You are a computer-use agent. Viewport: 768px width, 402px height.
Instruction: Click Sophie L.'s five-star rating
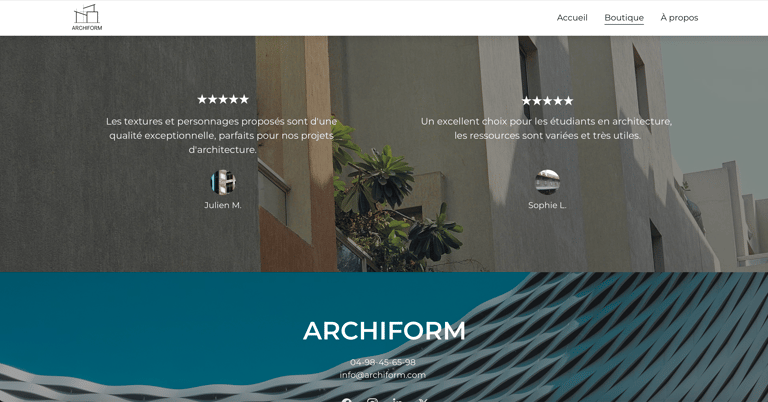click(547, 101)
